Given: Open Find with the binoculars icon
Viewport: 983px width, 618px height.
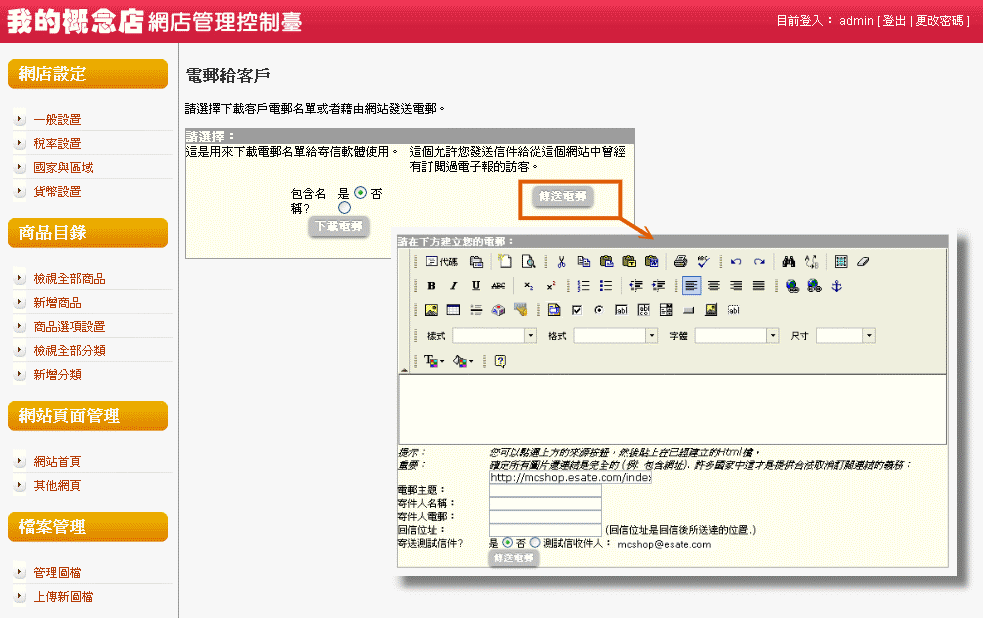Looking at the screenshot, I should point(789,262).
